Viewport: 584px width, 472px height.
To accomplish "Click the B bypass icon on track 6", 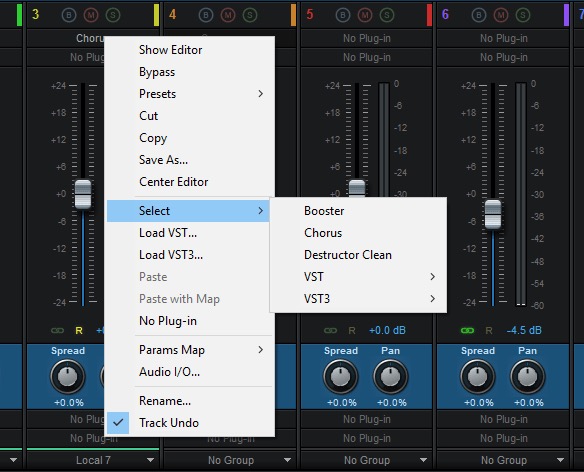I will coord(479,15).
